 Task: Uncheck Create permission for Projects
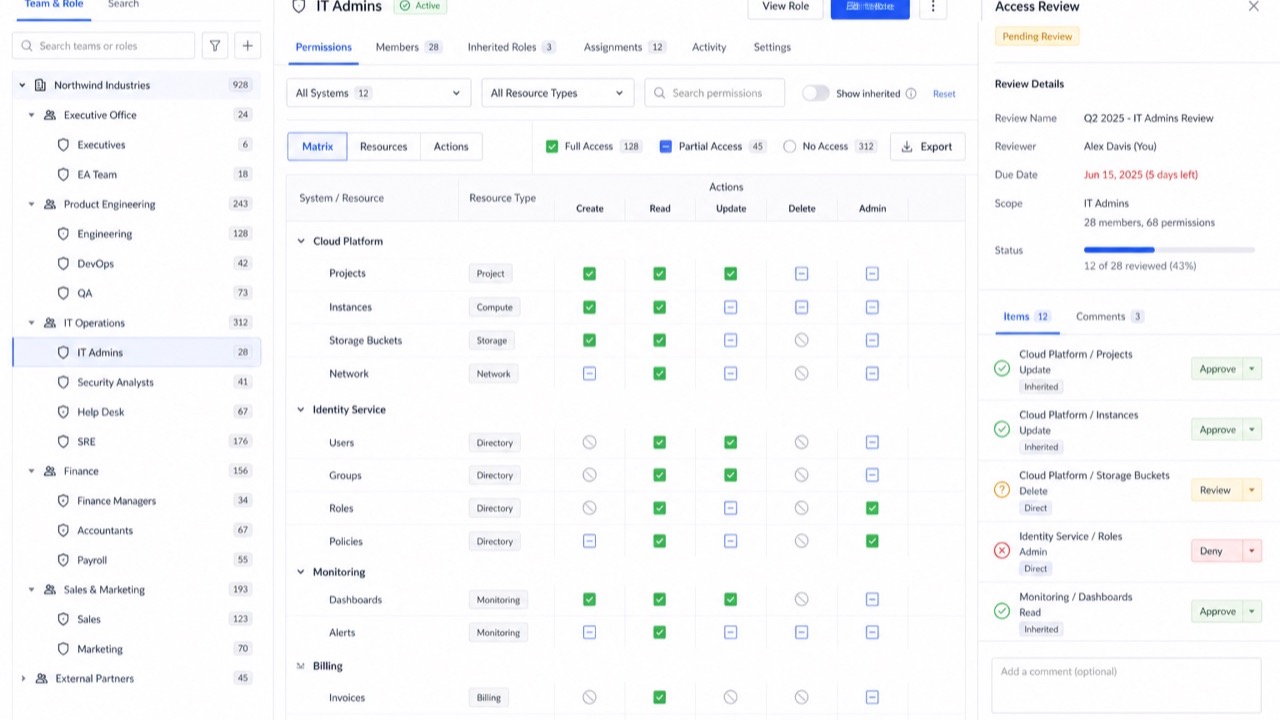(590, 273)
